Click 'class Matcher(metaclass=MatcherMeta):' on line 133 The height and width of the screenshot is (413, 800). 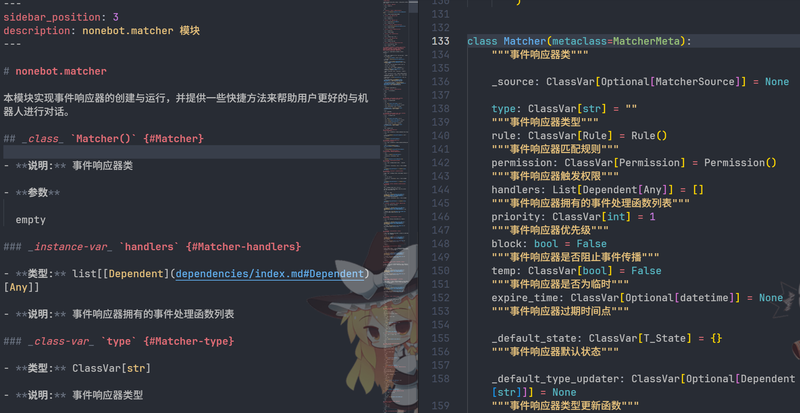pyautogui.click(x=579, y=41)
